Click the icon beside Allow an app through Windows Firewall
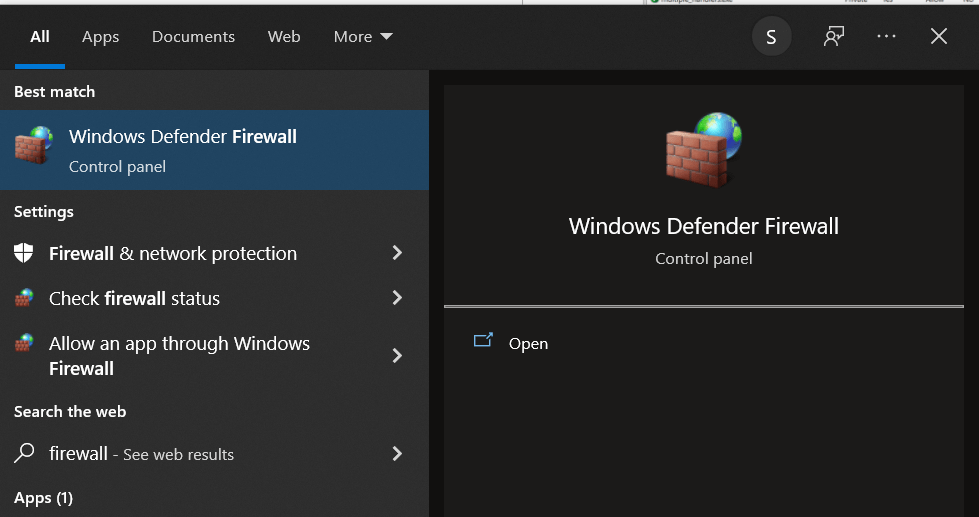The height and width of the screenshot is (517, 979). coord(25,343)
